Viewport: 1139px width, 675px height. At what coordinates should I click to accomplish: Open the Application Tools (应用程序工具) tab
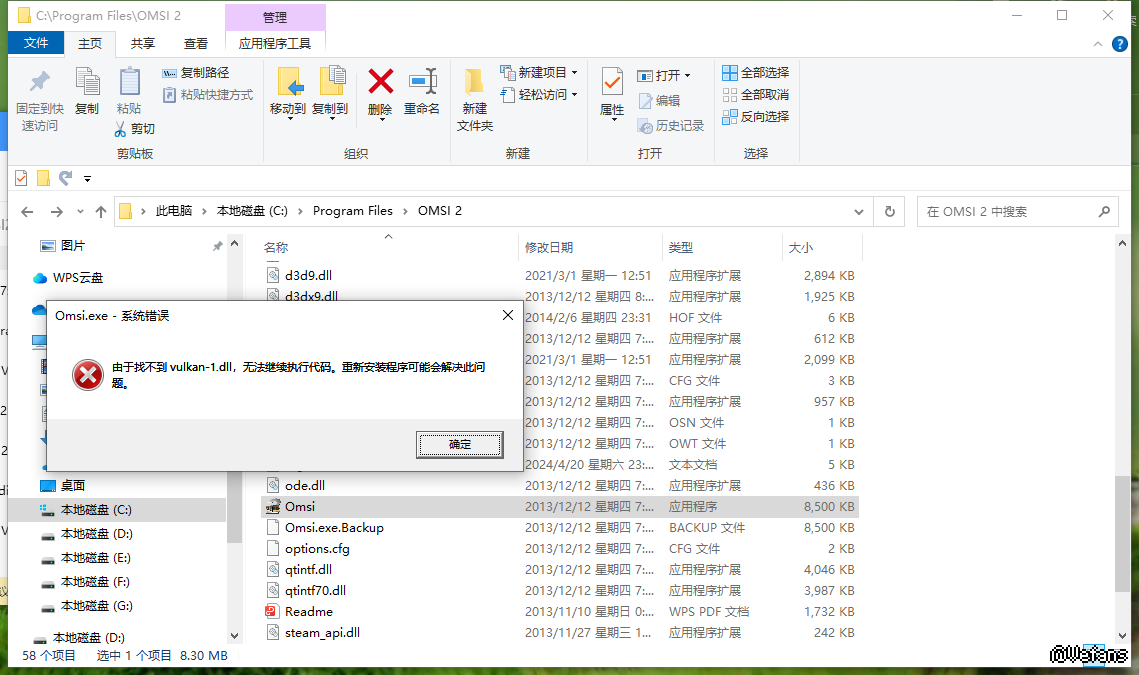click(275, 44)
